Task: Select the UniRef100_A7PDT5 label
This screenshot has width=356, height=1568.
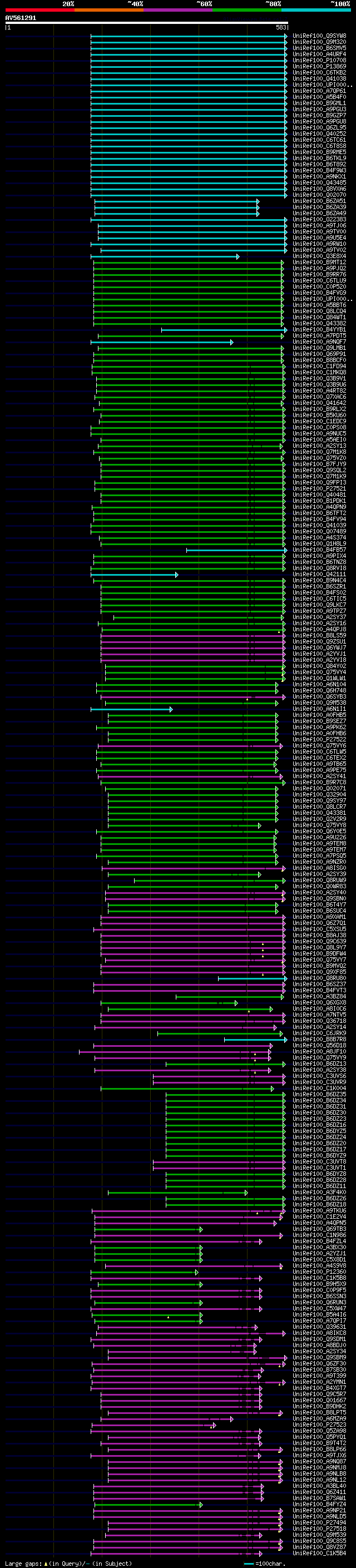Action: (319, 335)
